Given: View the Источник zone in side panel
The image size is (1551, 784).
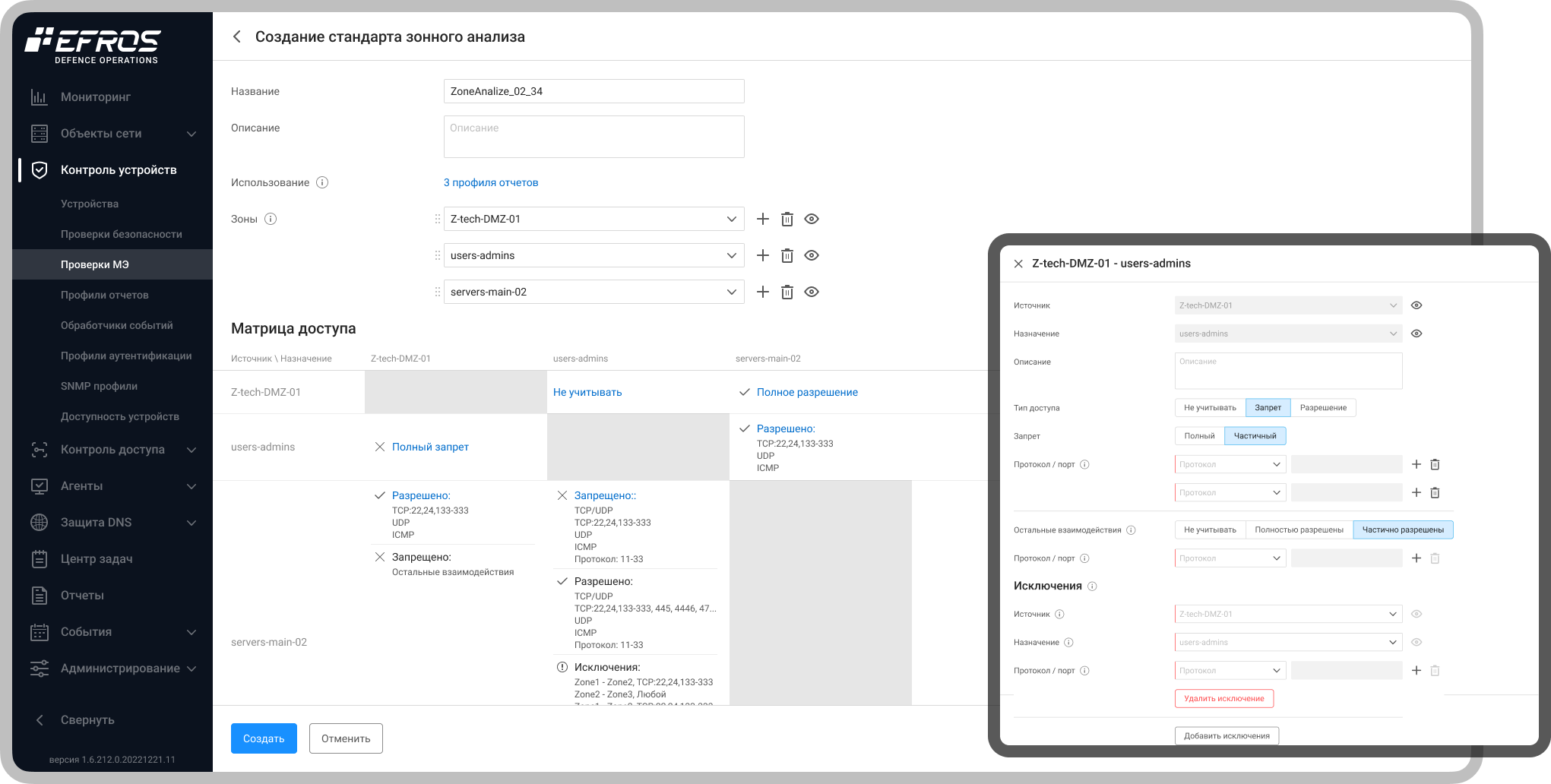Looking at the screenshot, I should [x=1416, y=305].
